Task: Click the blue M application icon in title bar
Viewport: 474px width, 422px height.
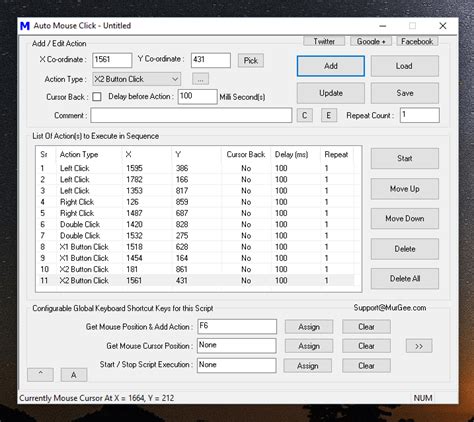Action: [x=25, y=26]
